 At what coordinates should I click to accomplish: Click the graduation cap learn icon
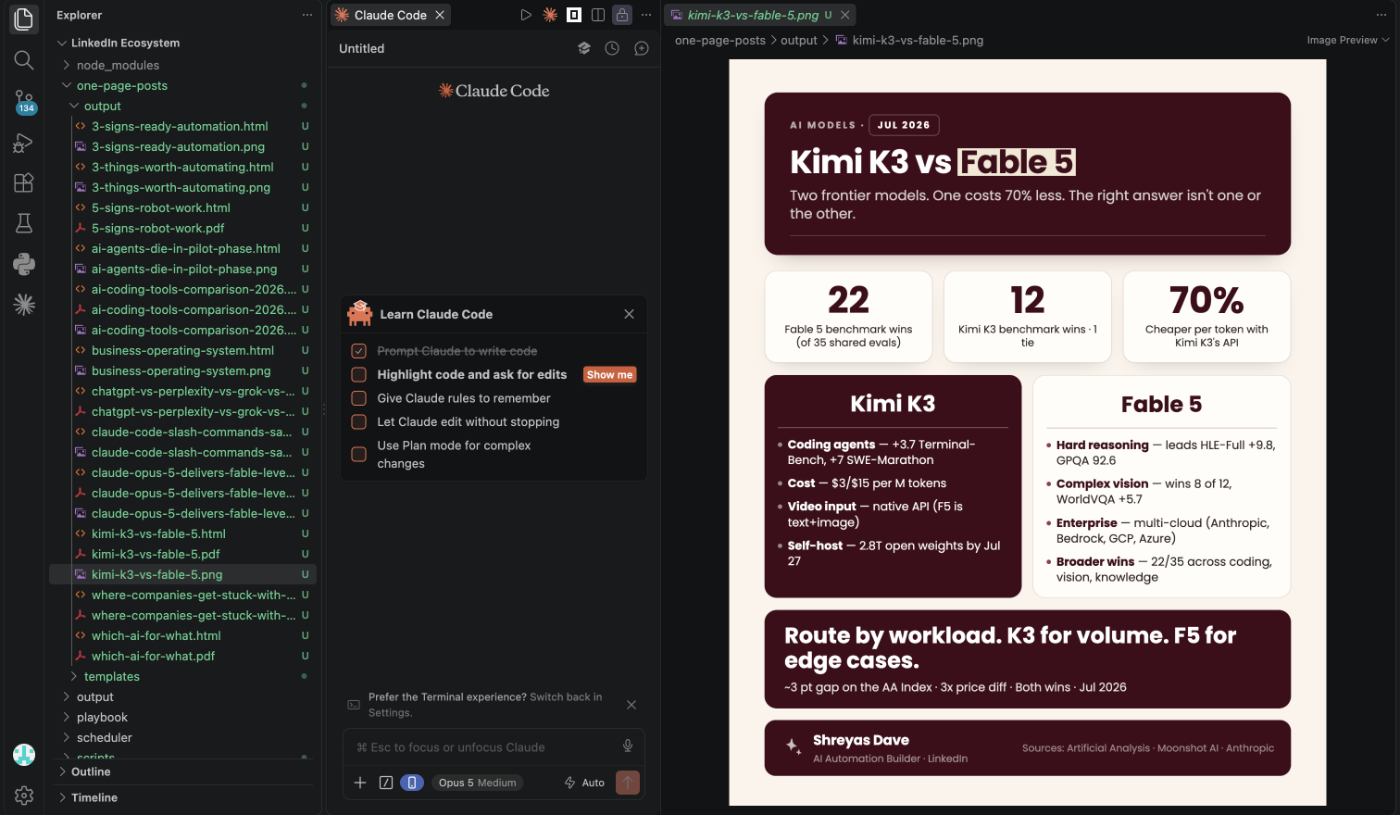click(x=584, y=48)
